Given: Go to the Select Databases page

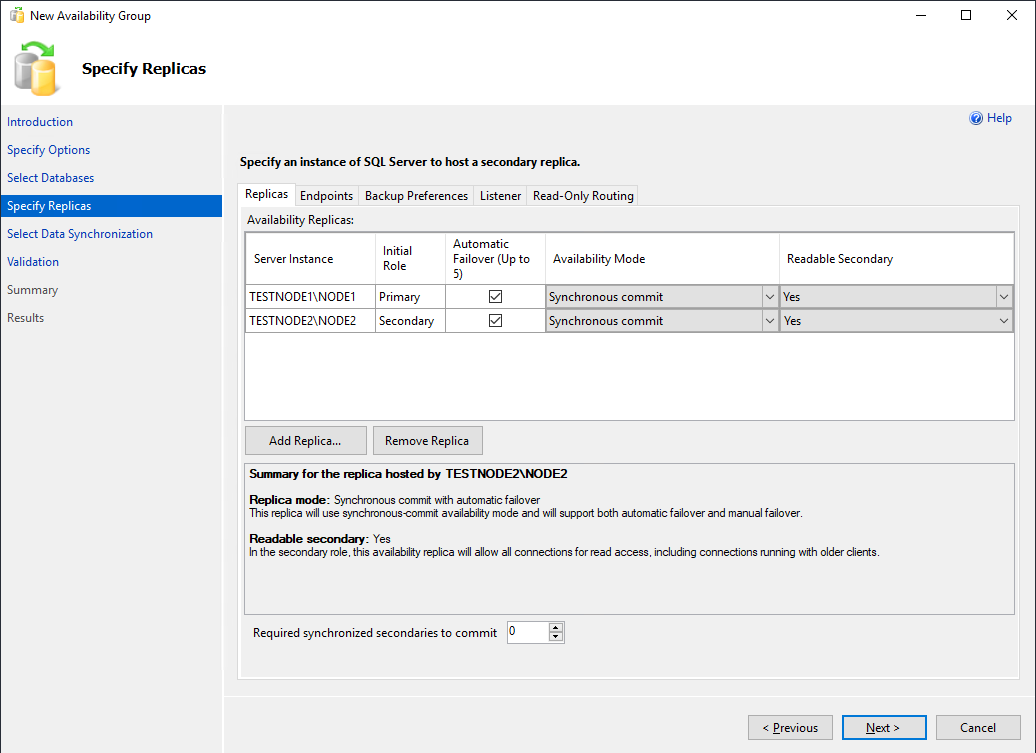Looking at the screenshot, I should [x=50, y=178].
